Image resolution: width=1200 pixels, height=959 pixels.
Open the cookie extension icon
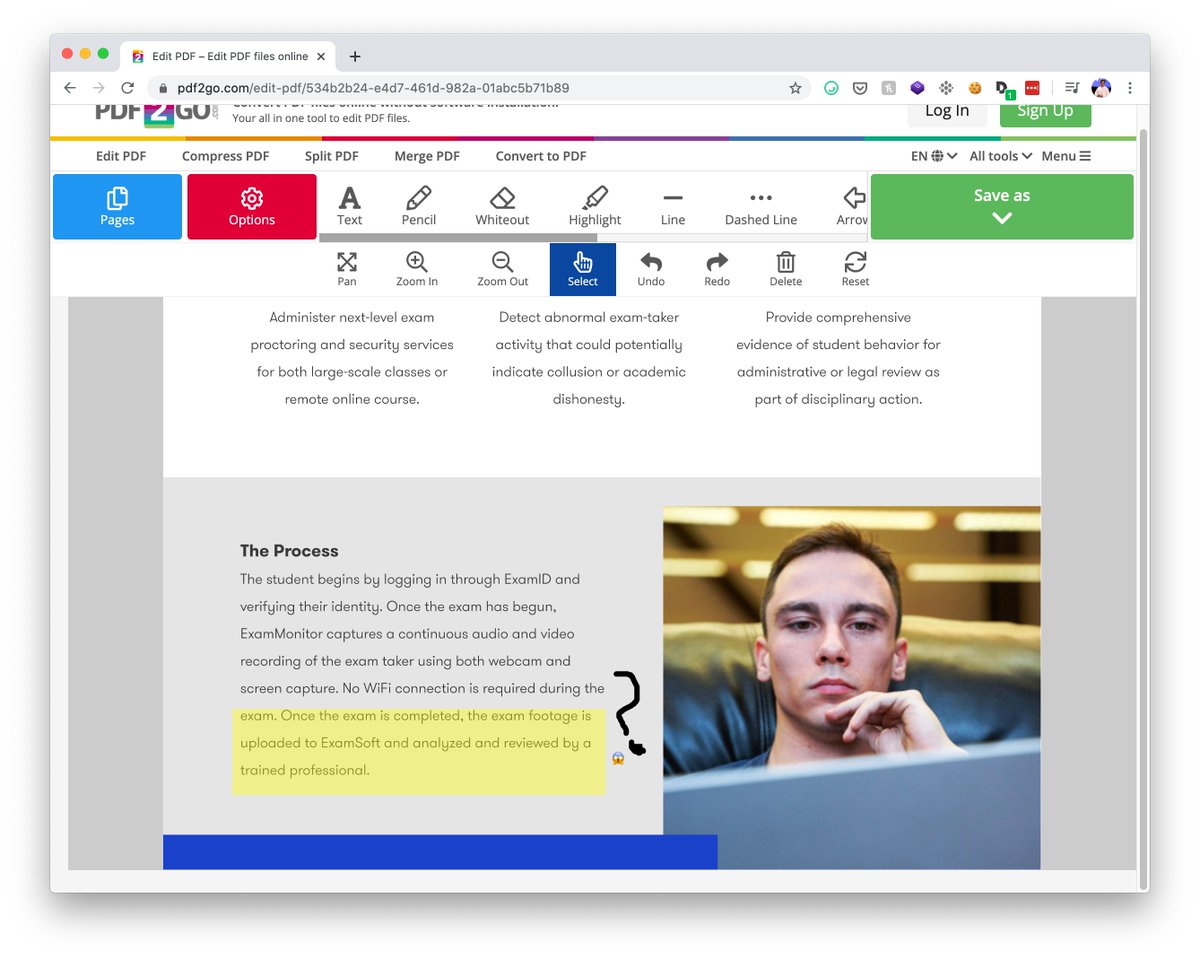(x=974, y=88)
